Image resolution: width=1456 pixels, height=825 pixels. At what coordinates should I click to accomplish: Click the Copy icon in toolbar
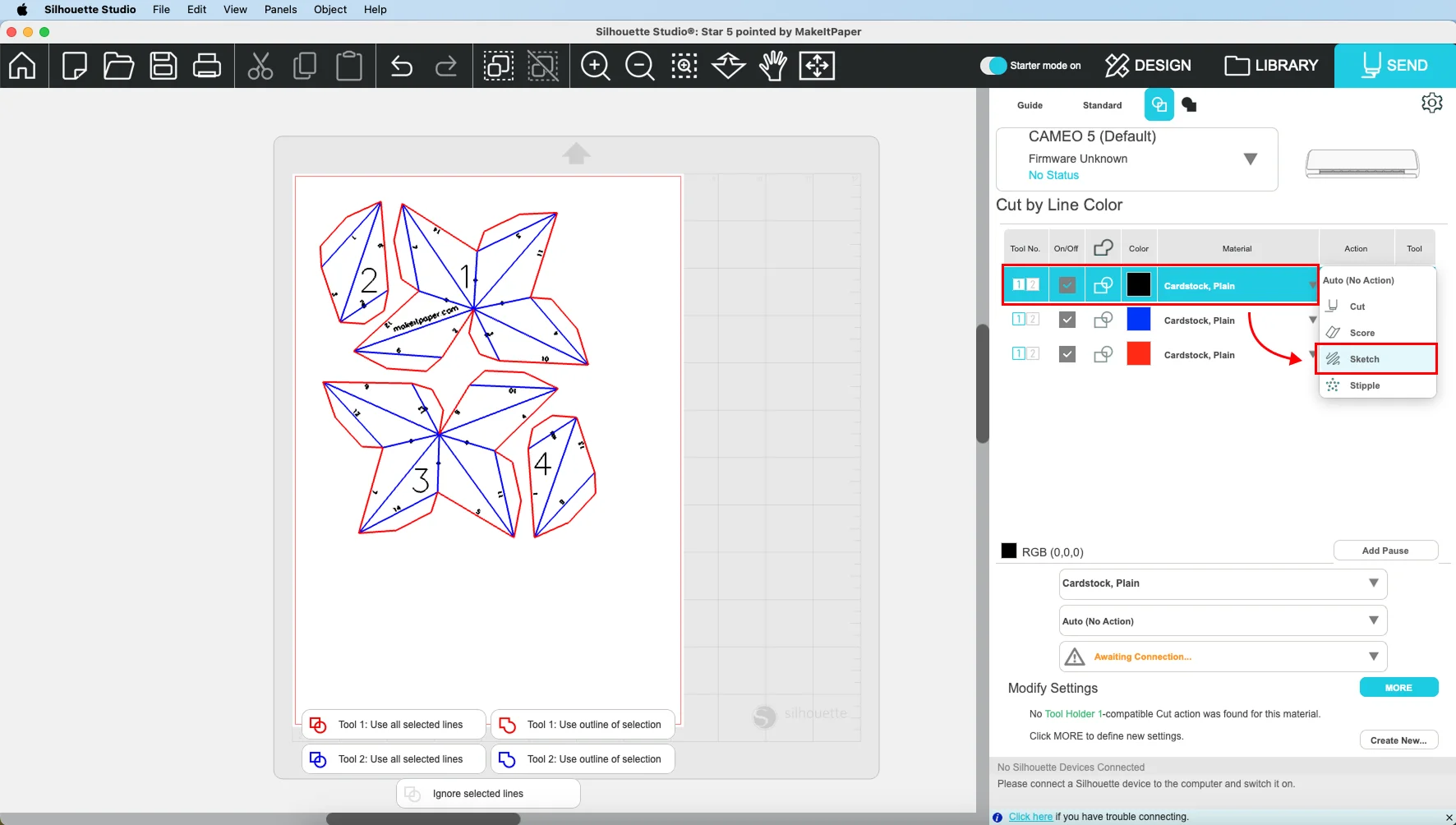pyautogui.click(x=305, y=65)
